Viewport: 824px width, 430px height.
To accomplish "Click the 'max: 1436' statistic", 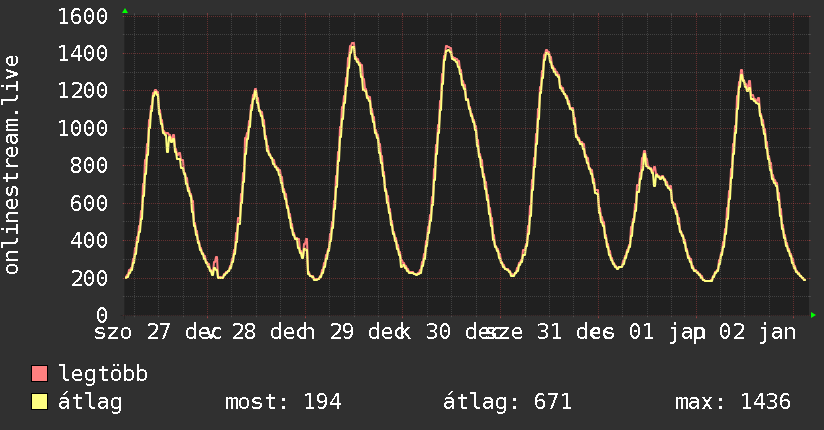I will (732, 402).
